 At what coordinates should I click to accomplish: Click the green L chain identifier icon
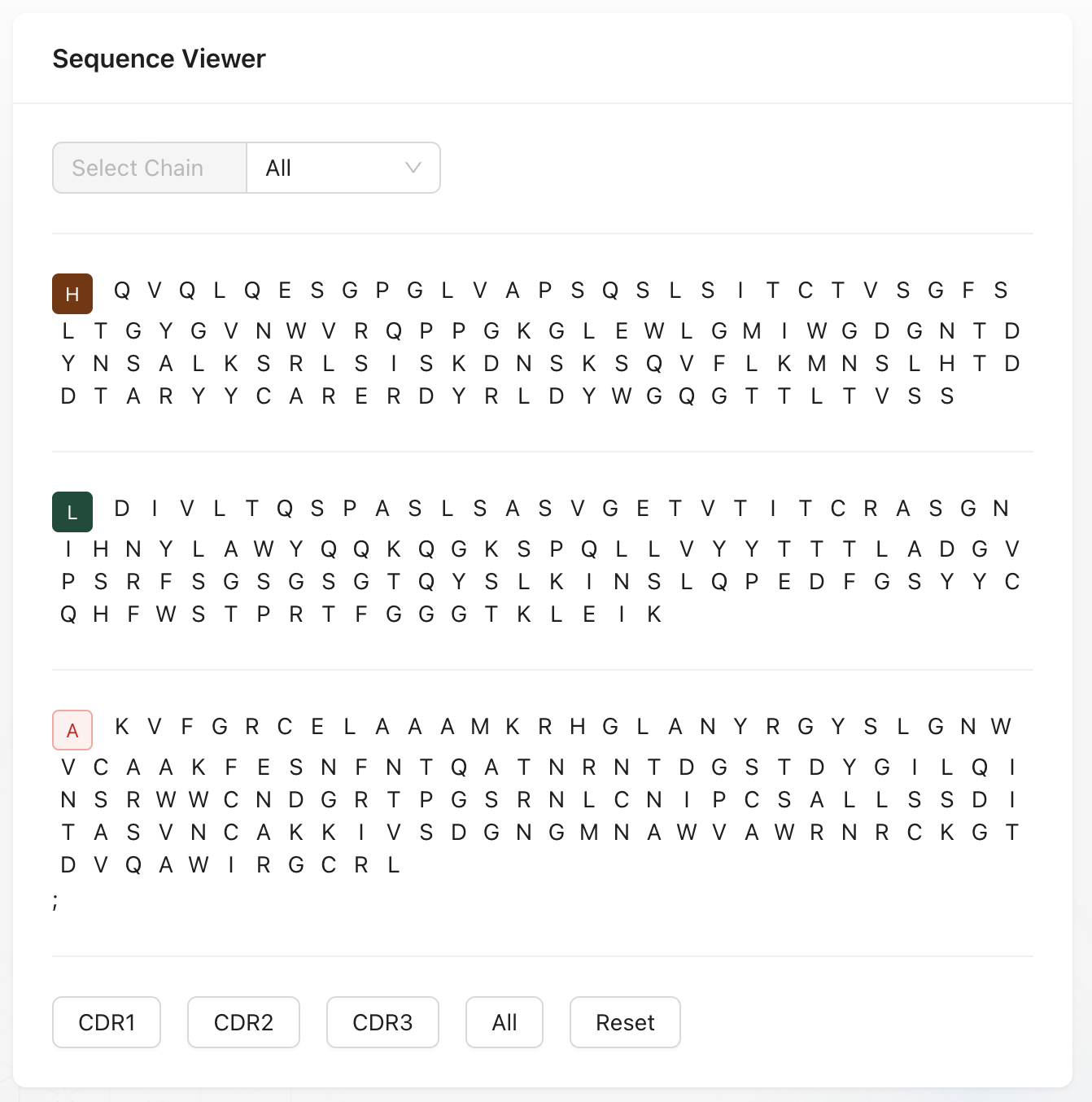(72, 512)
